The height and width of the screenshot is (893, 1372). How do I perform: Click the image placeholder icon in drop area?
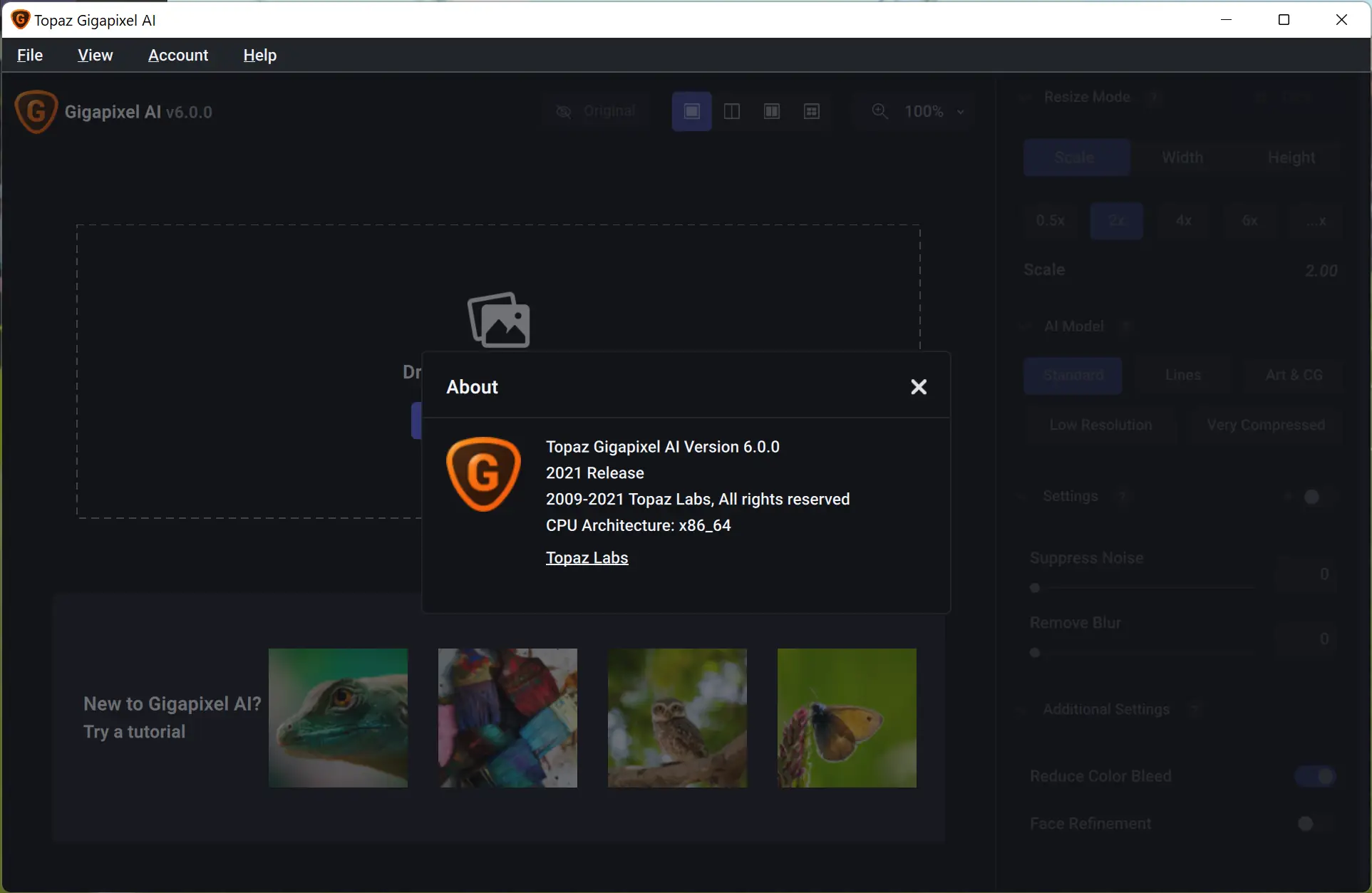pyautogui.click(x=499, y=320)
